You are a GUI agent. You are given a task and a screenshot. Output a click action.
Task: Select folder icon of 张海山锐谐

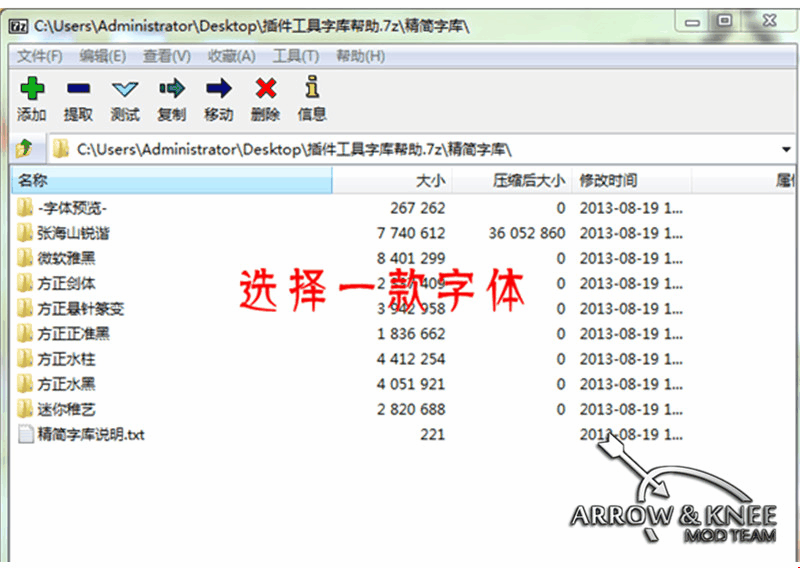click(24, 233)
